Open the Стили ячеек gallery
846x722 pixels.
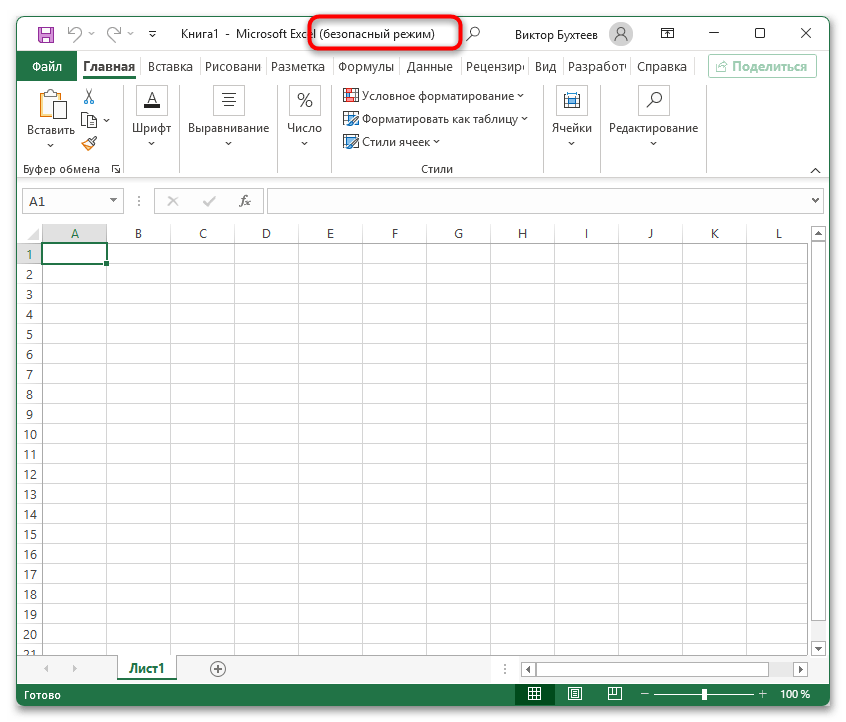[393, 142]
